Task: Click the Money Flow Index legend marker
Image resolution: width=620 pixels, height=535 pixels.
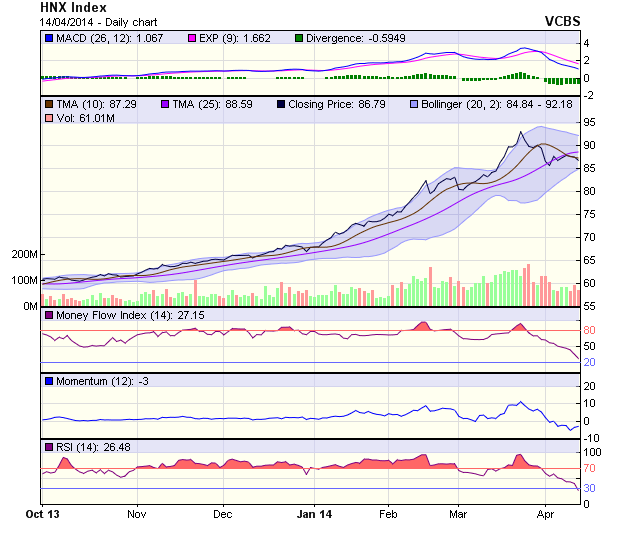Action: pyautogui.click(x=49, y=315)
